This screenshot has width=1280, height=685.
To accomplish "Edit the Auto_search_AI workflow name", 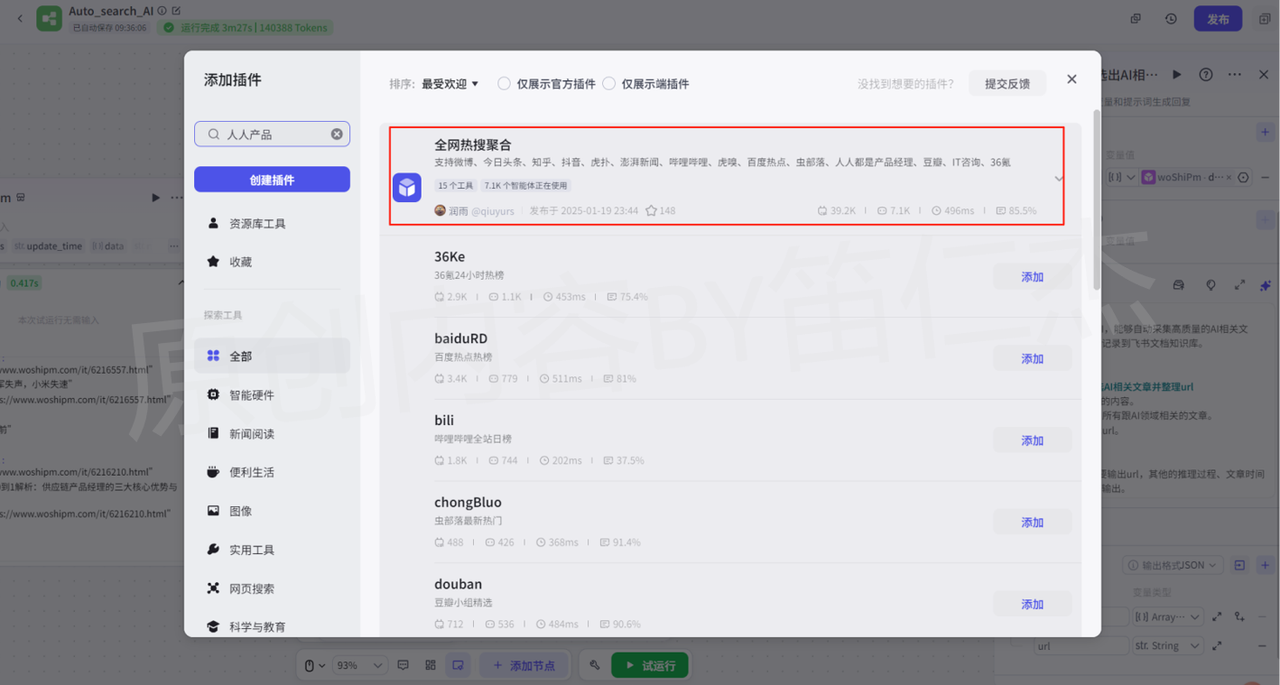I will [x=177, y=11].
